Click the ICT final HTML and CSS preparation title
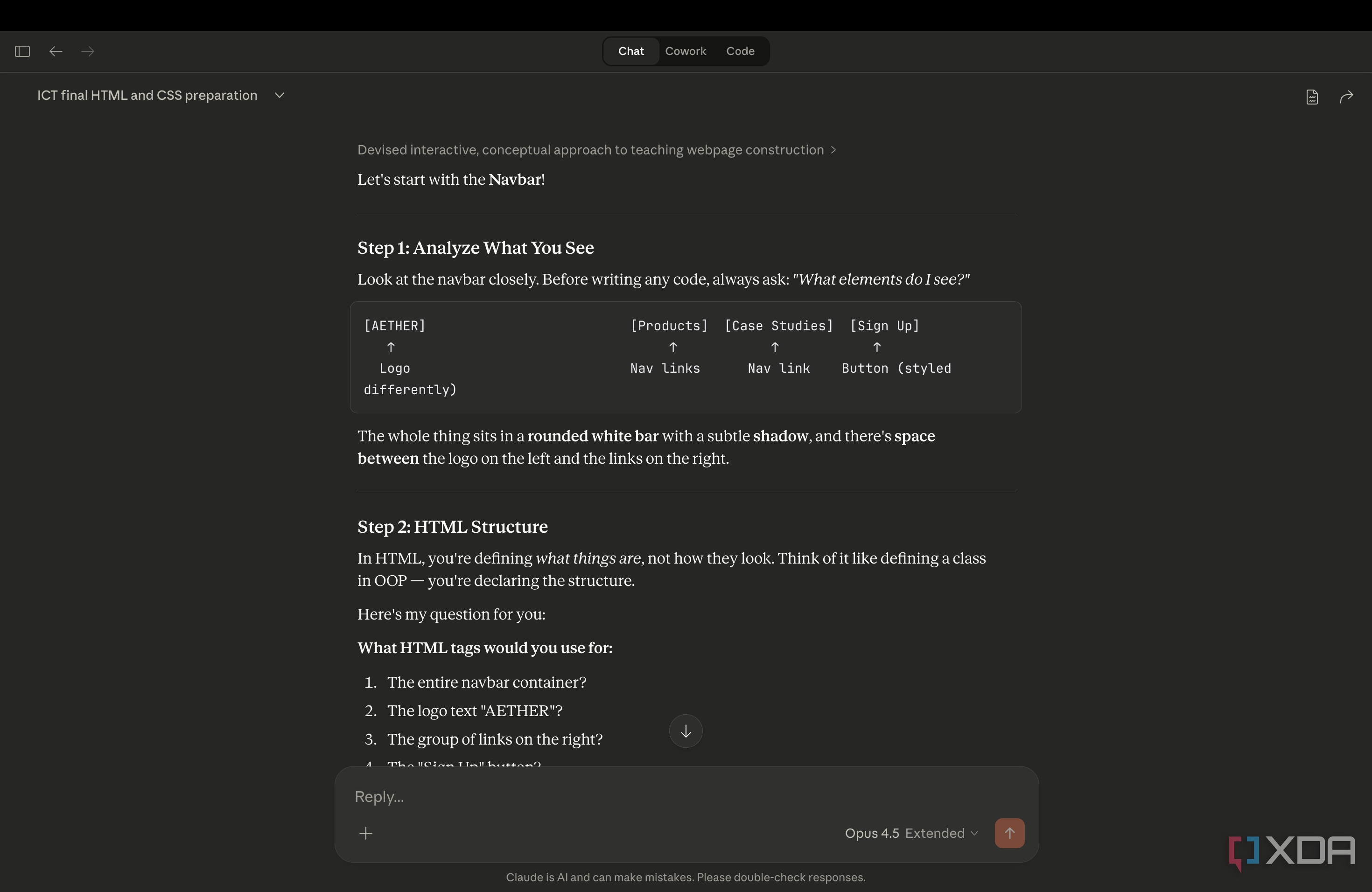Image resolution: width=1372 pixels, height=892 pixels. click(x=147, y=95)
